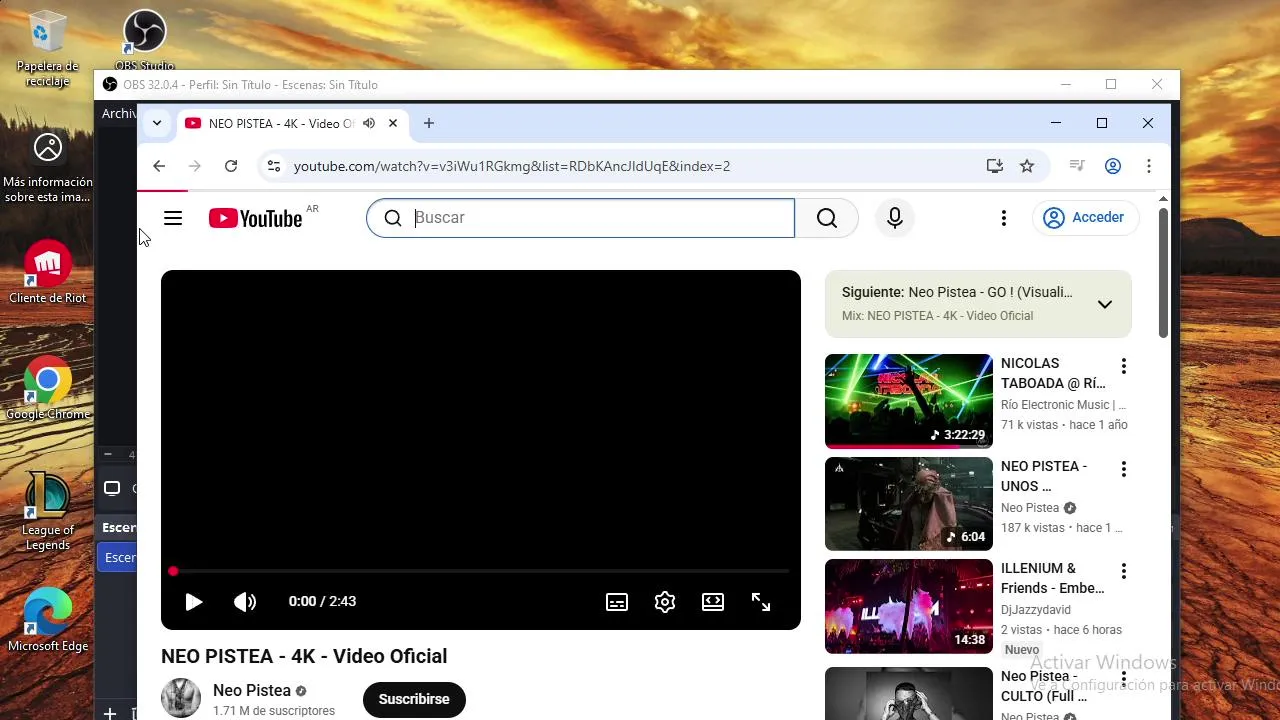Switch to theater mode

pos(713,602)
